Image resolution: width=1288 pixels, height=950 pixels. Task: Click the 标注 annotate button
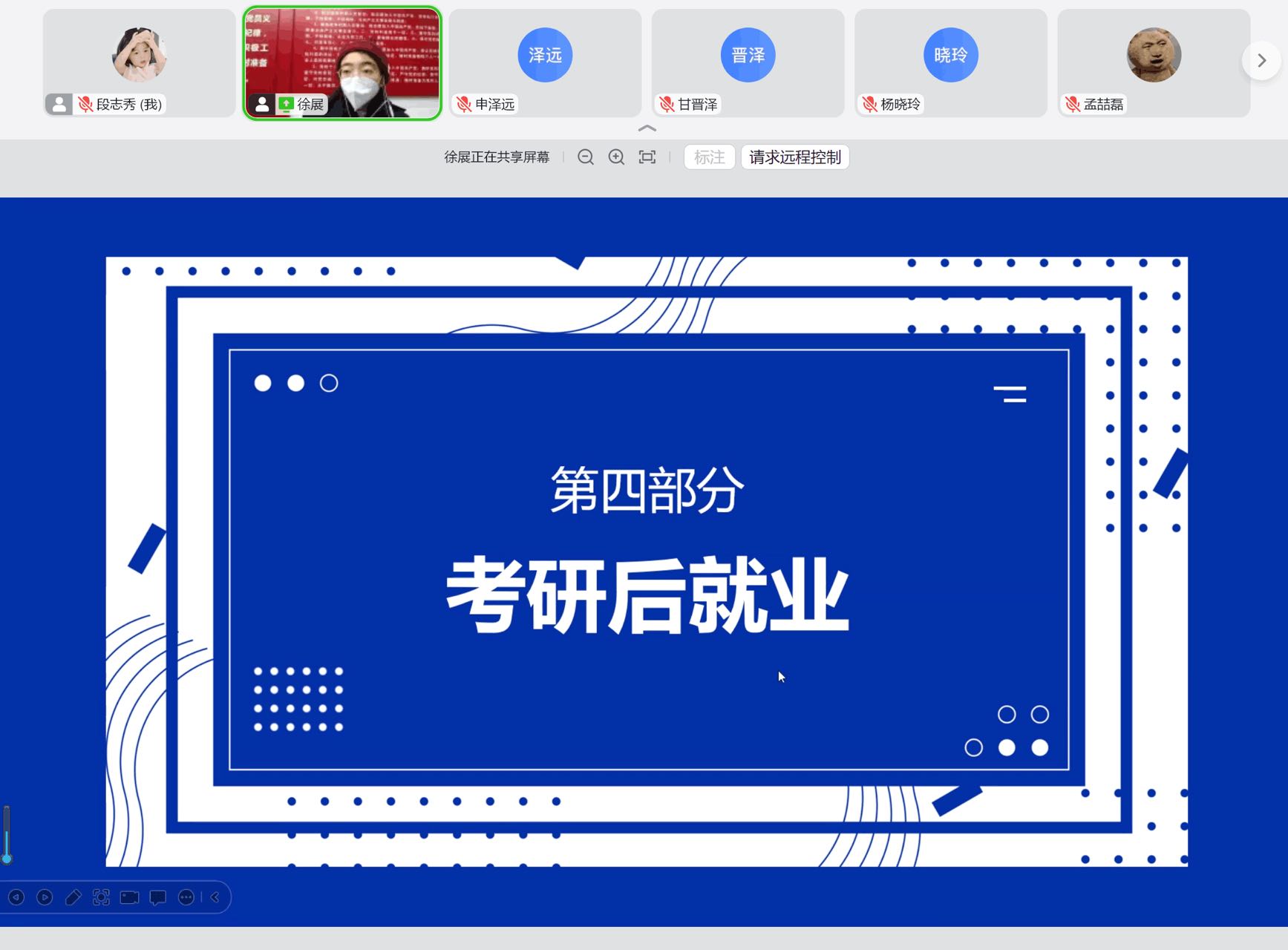pyautogui.click(x=709, y=157)
